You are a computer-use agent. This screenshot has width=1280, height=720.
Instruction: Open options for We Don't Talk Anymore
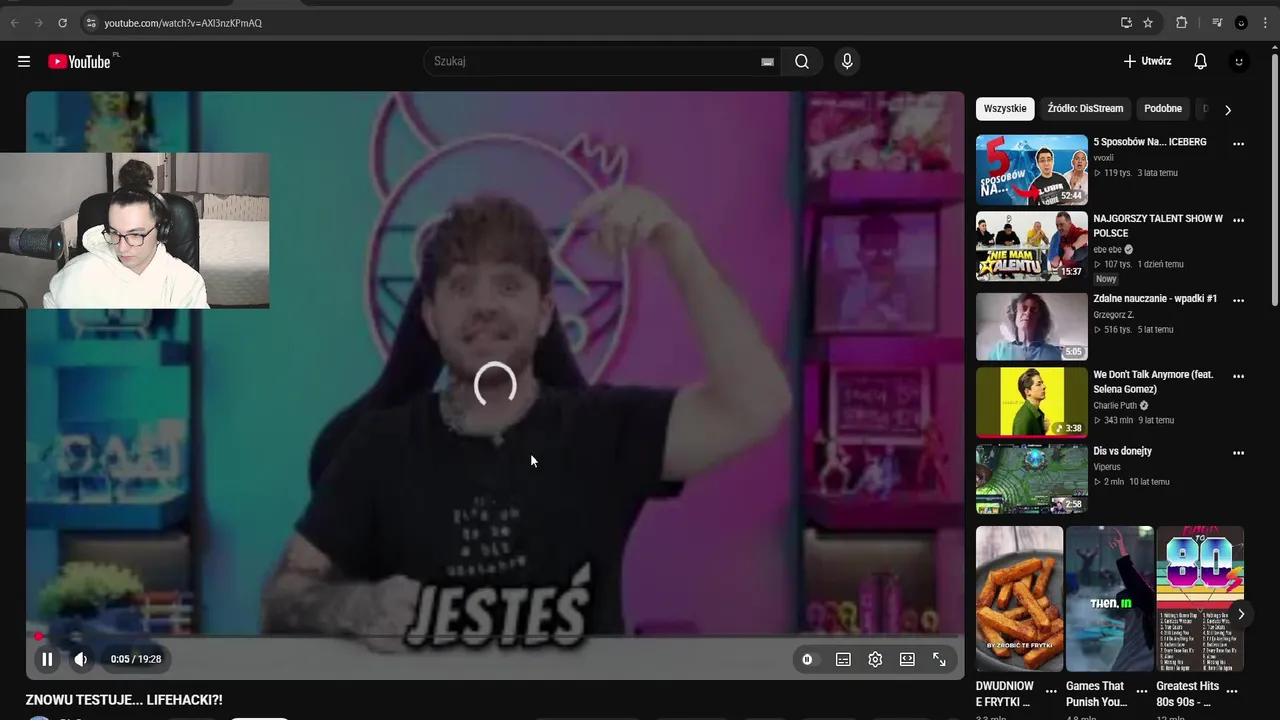[x=1238, y=376]
